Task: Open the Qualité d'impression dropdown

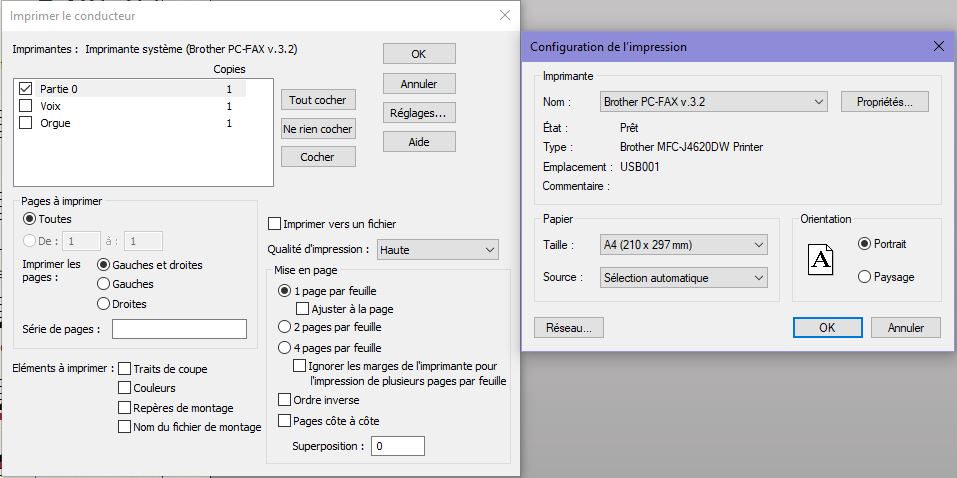Action: pos(438,249)
